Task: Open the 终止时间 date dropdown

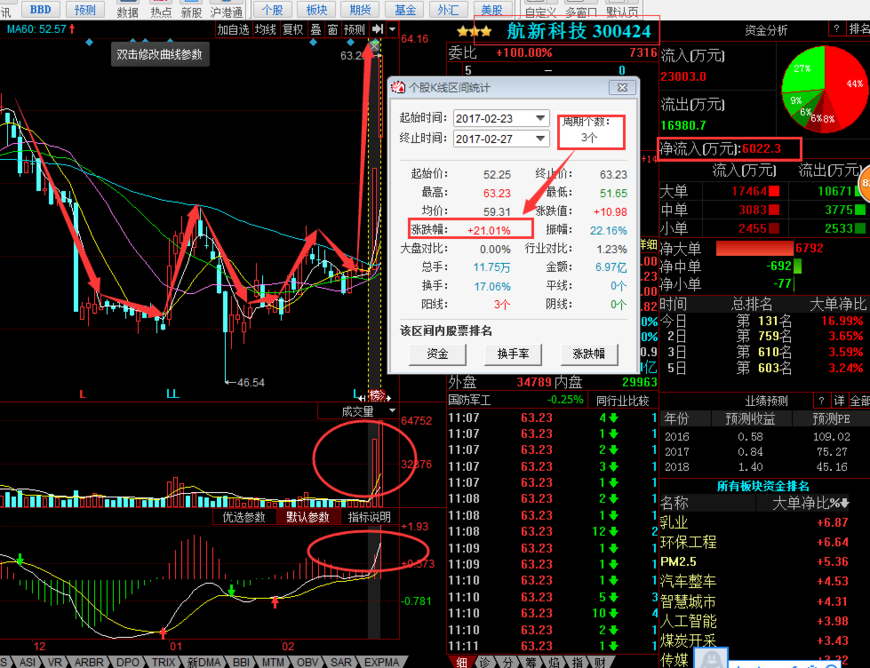Action: tap(540, 139)
